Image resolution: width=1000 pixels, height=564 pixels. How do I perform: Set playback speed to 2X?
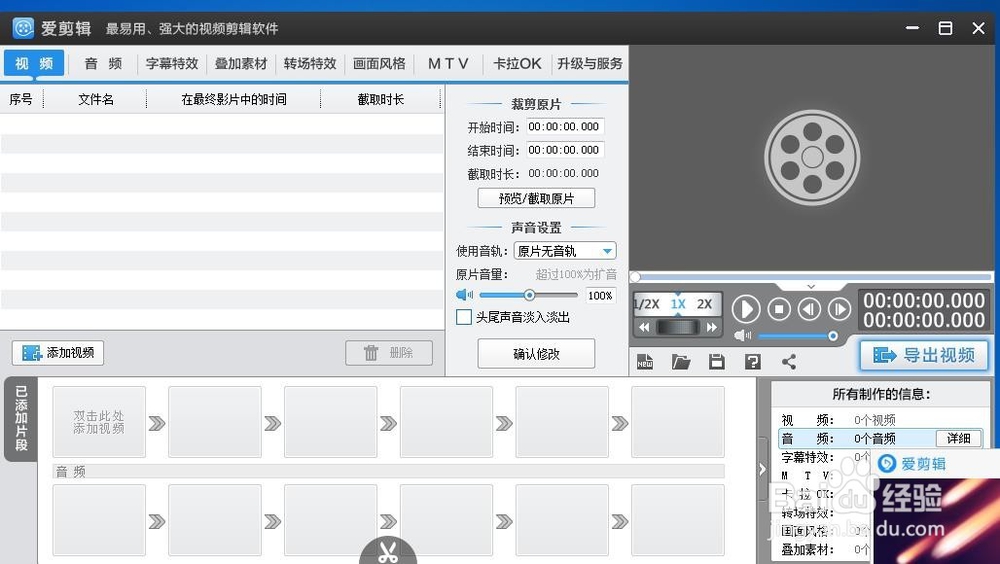pyautogui.click(x=705, y=304)
